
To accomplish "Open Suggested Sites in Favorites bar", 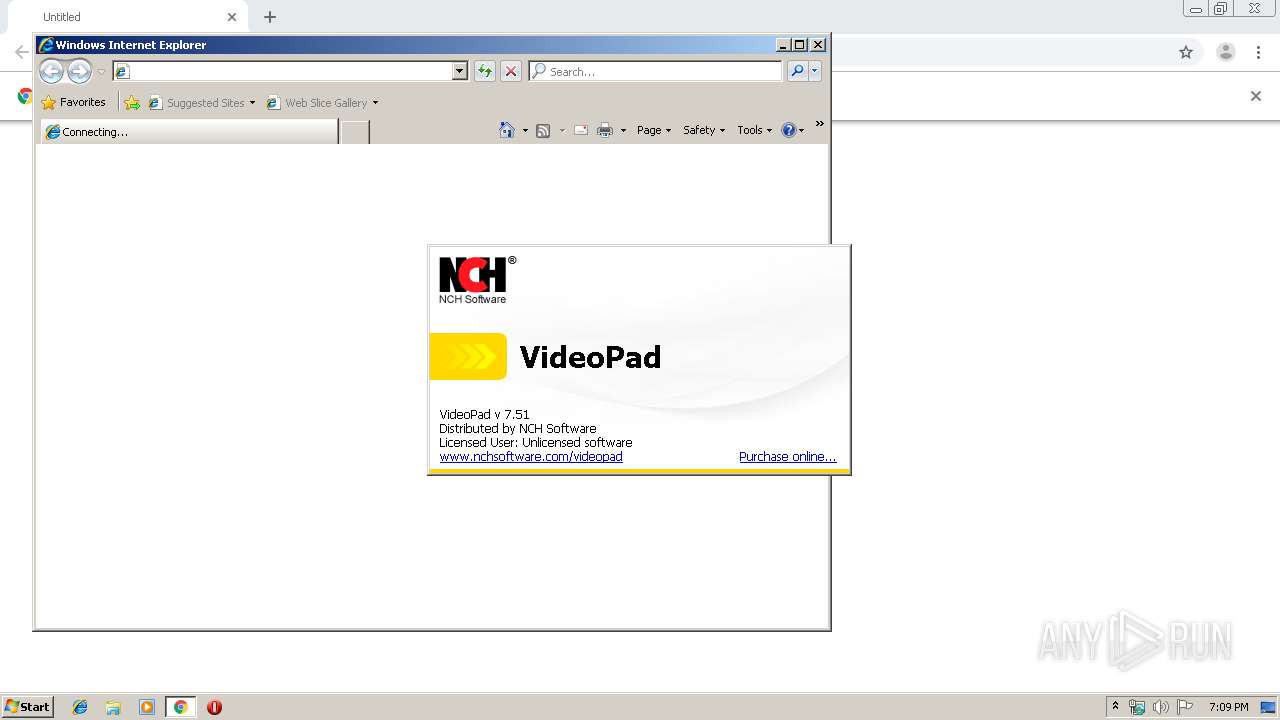I will (x=201, y=102).
